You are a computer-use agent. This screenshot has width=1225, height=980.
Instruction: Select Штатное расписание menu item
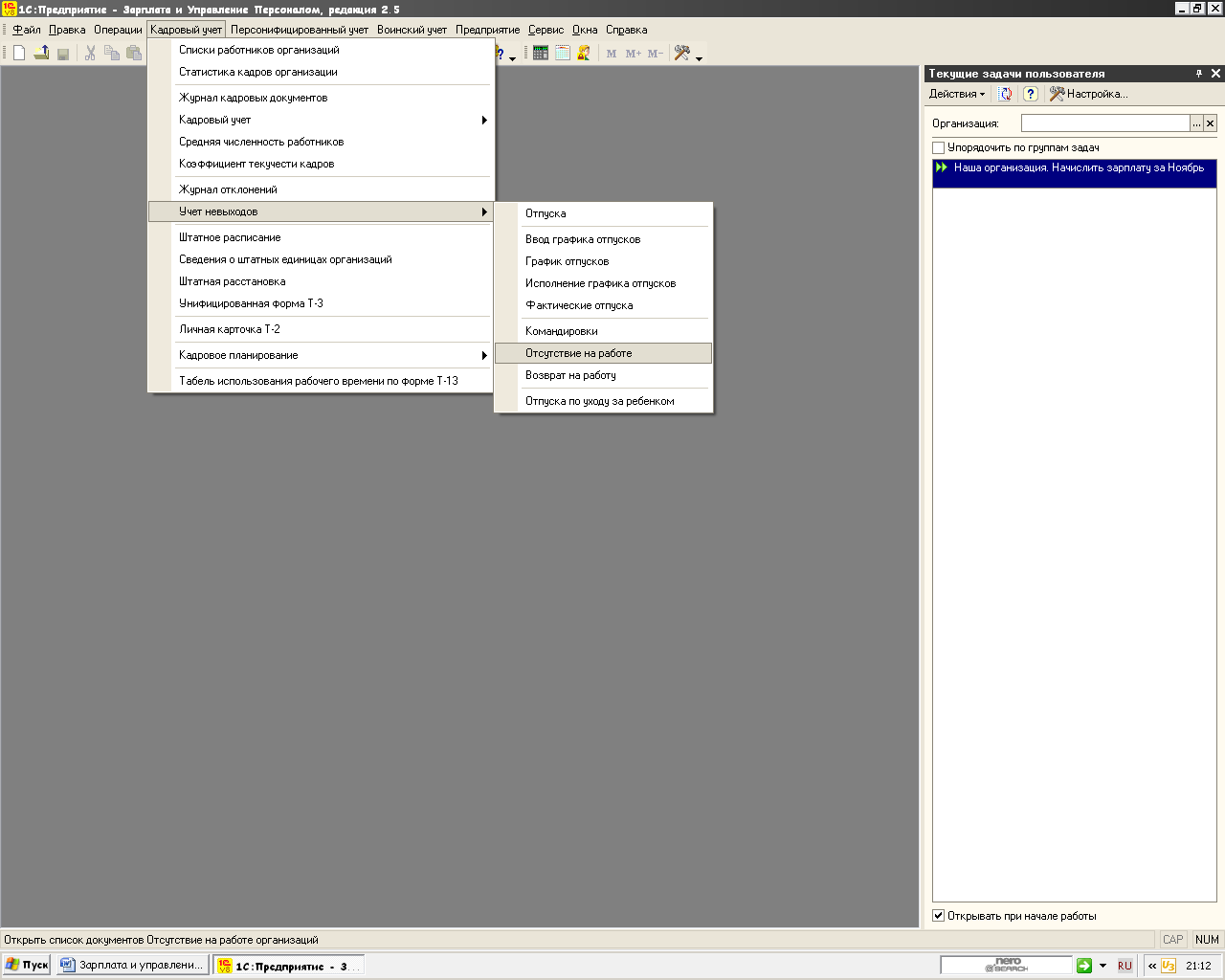click(321, 237)
